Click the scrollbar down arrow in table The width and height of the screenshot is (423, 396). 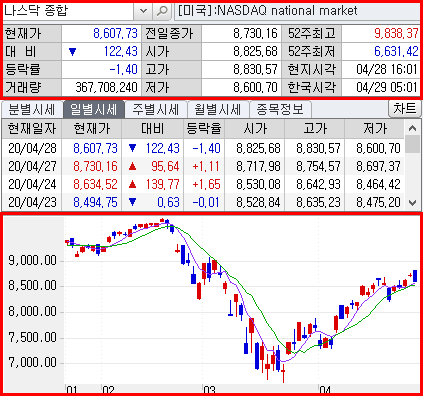click(412, 202)
